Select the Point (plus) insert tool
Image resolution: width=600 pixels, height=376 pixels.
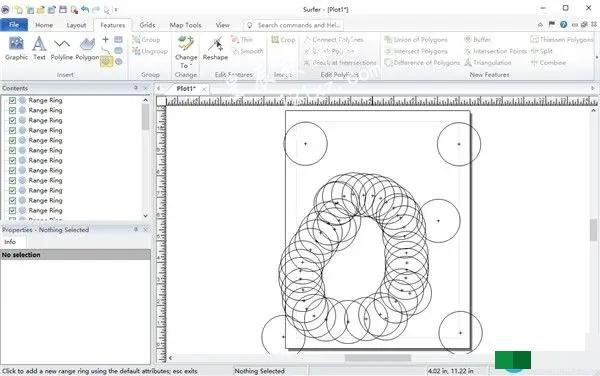tap(106, 39)
